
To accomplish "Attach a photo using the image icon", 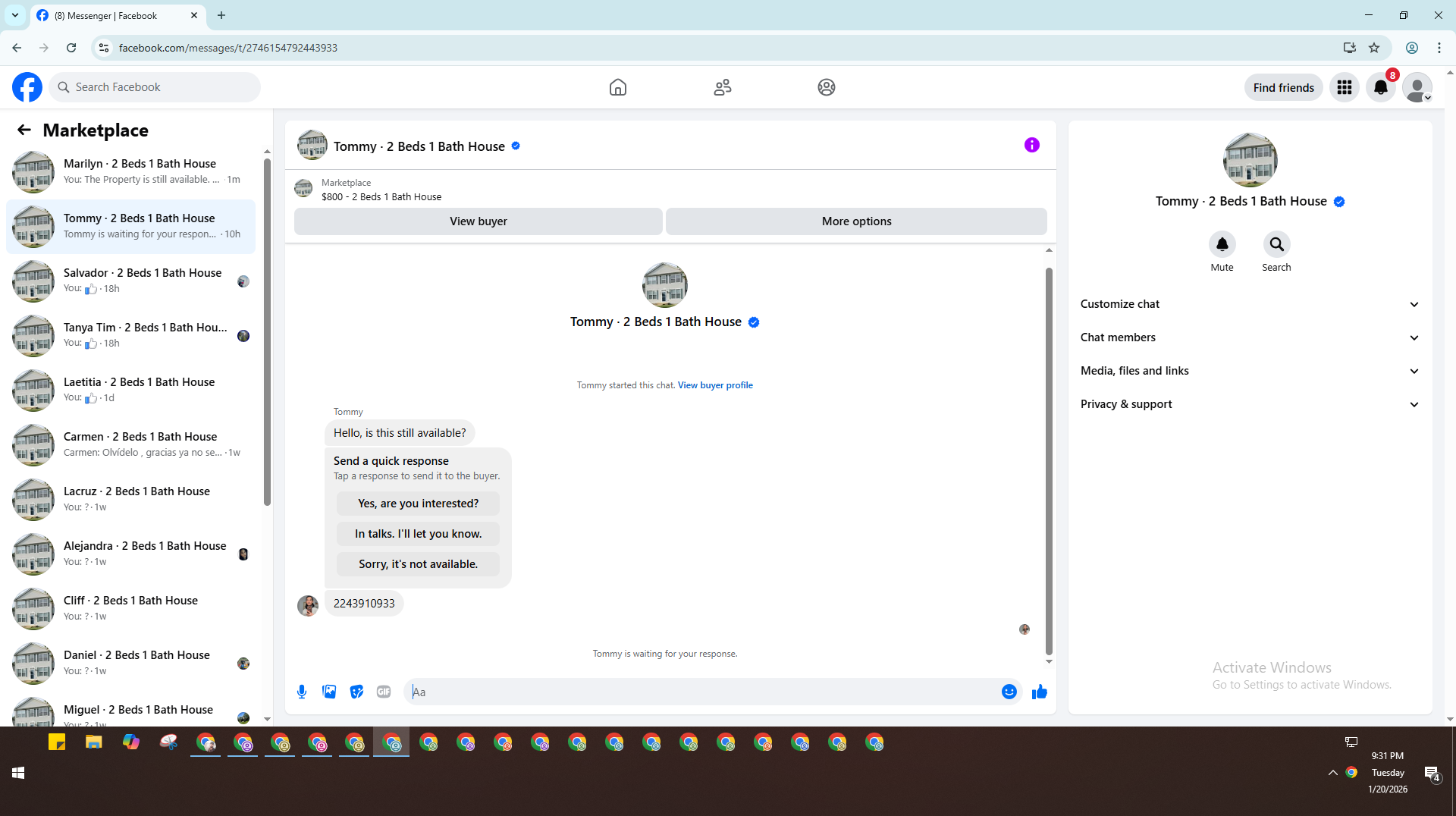I will (x=329, y=692).
